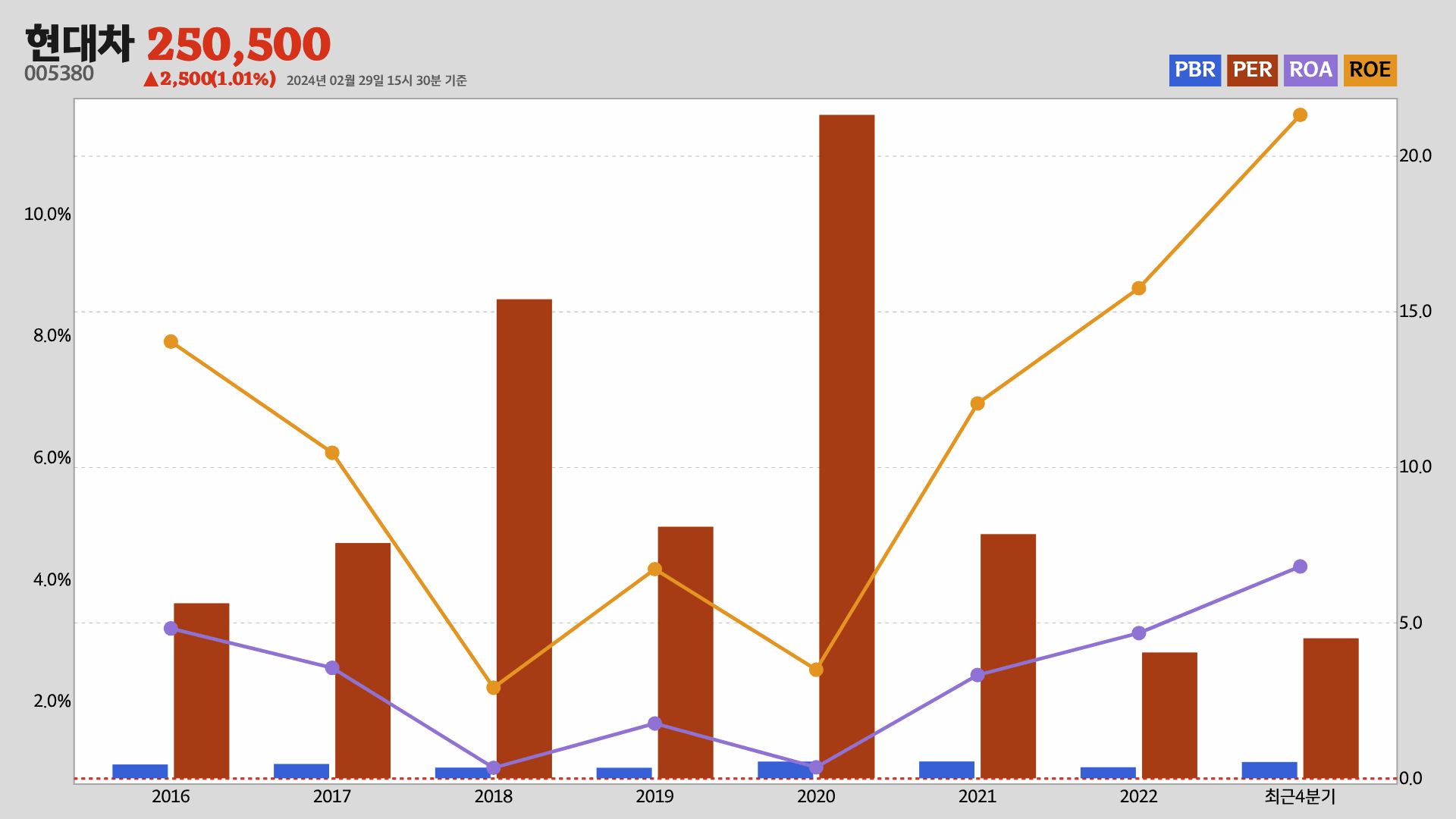Select the 최근4분기 PER bar

[x=1331, y=708]
